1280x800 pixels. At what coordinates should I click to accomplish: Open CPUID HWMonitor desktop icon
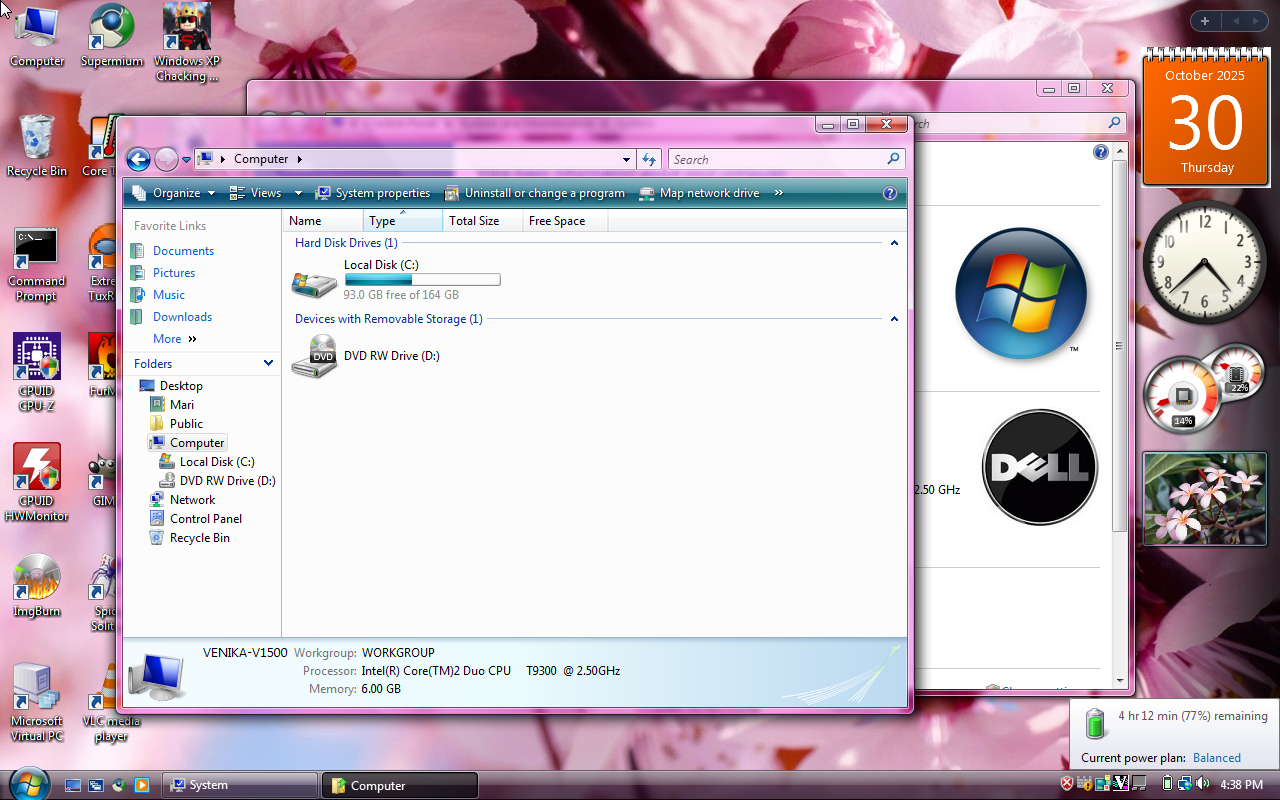[x=36, y=468]
